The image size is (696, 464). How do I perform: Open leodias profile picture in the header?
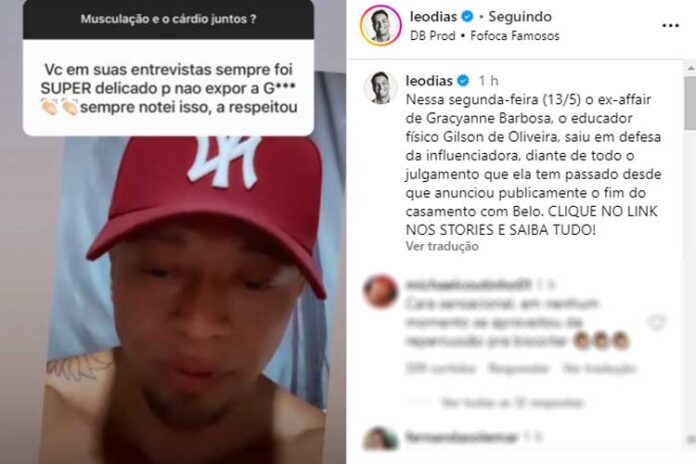click(381, 25)
